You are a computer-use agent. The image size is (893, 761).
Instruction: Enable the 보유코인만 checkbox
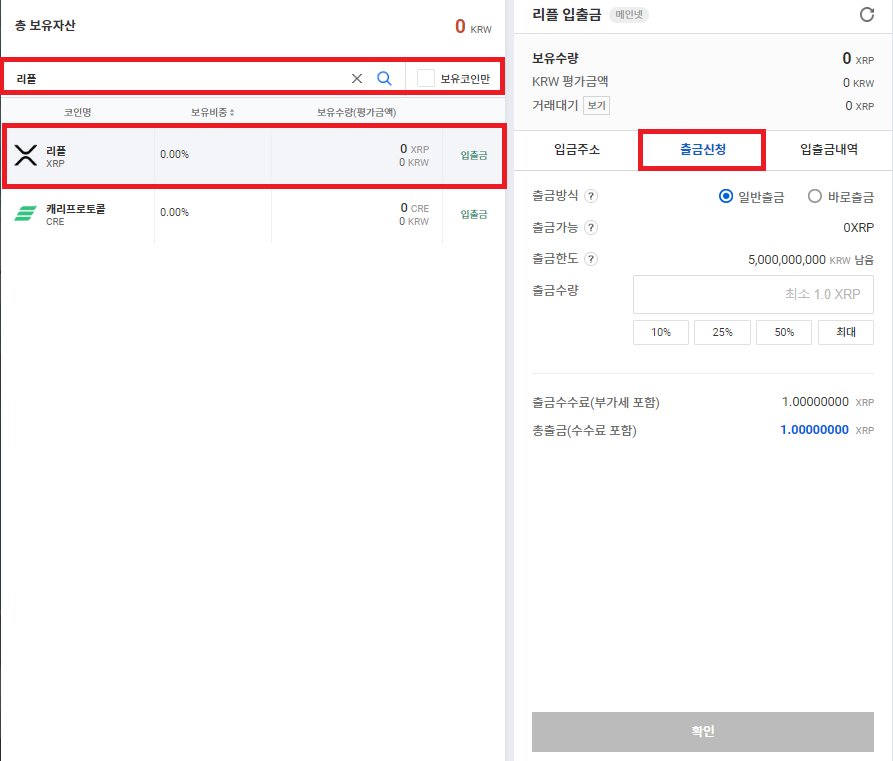(x=425, y=78)
